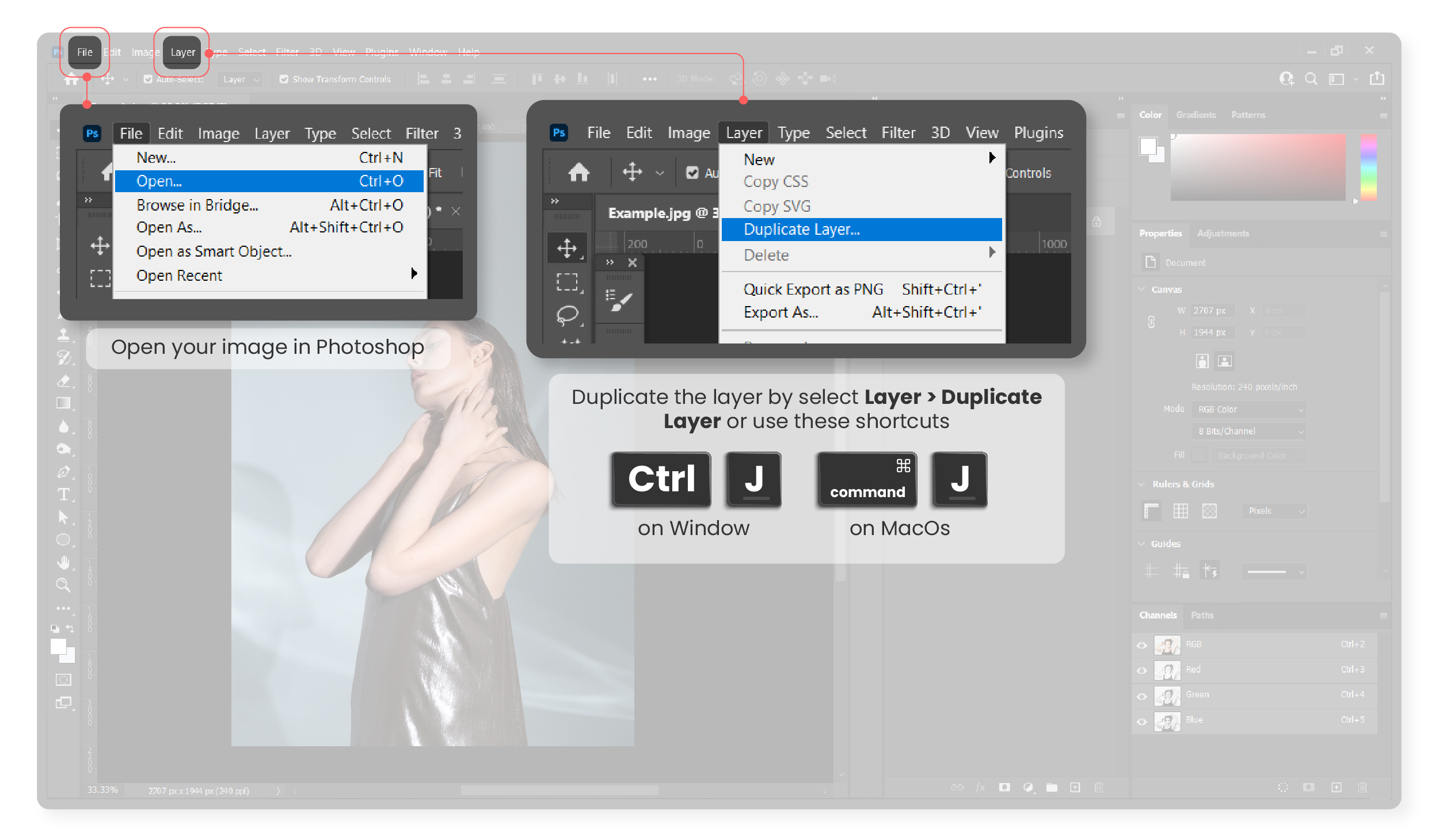Choose Duplicate Layer... from the Layer menu

tap(861, 230)
